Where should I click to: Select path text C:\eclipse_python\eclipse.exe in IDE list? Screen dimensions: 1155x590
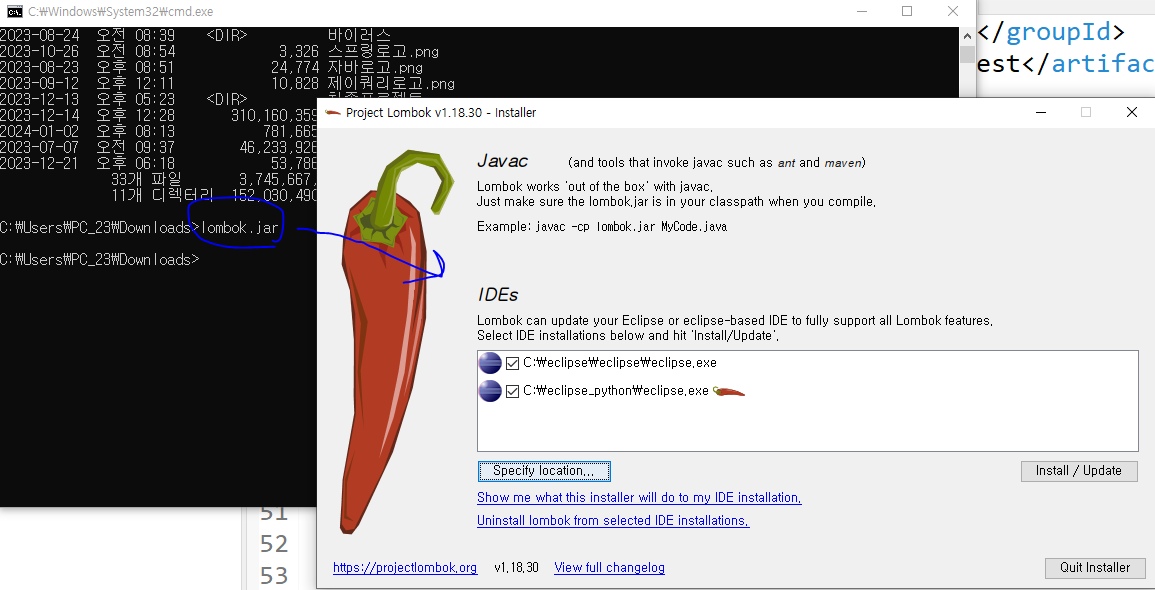[616, 391]
